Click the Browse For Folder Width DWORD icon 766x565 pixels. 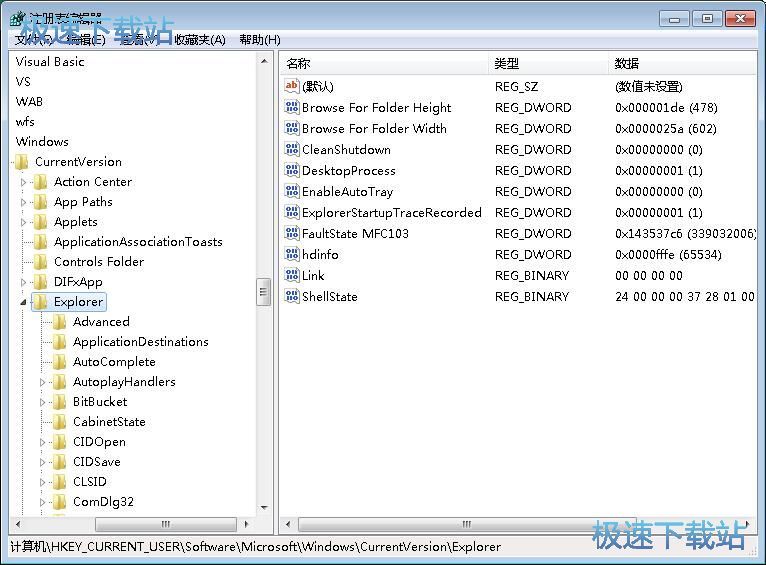point(292,128)
